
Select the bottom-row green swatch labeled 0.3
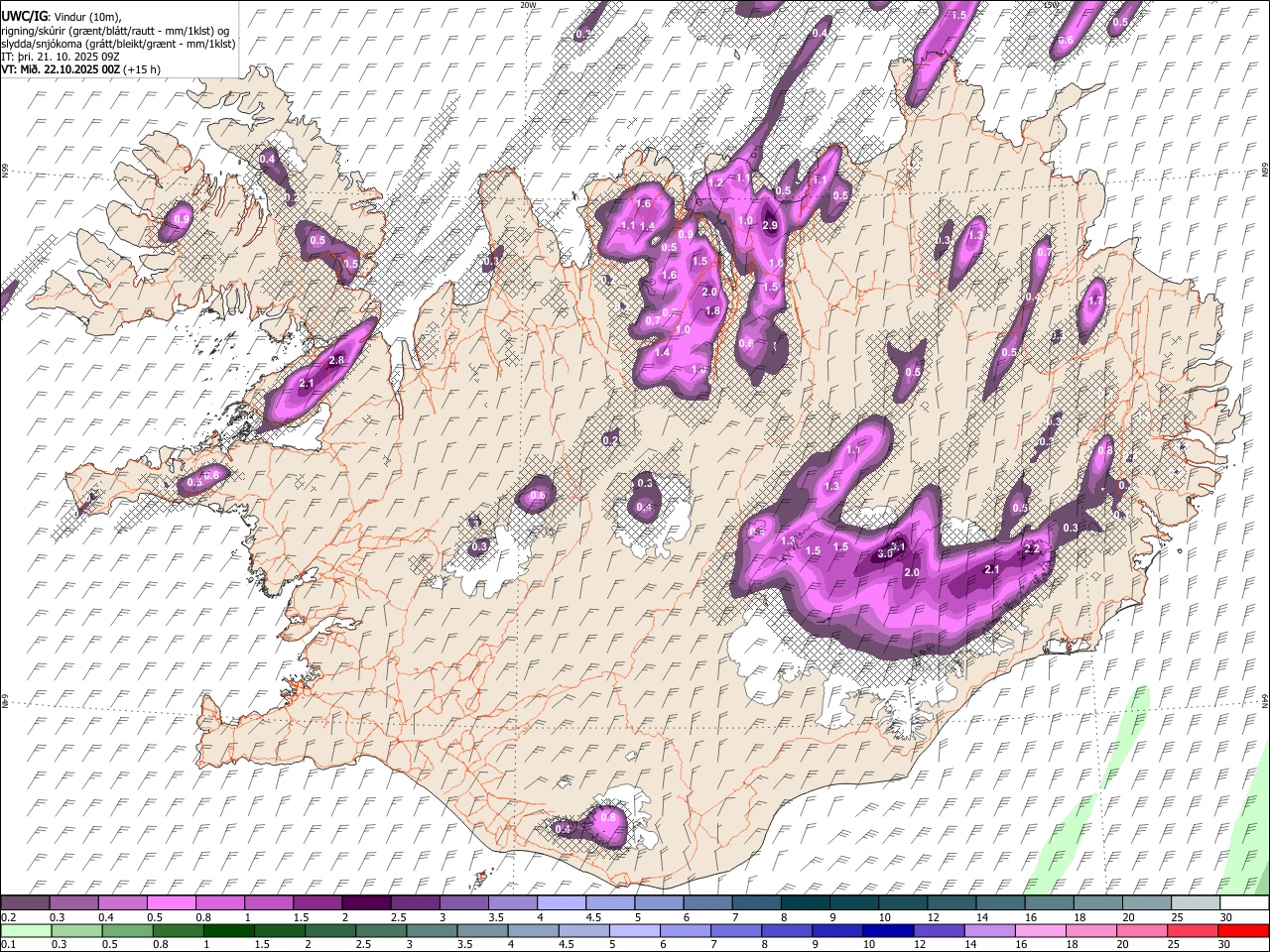point(76,931)
